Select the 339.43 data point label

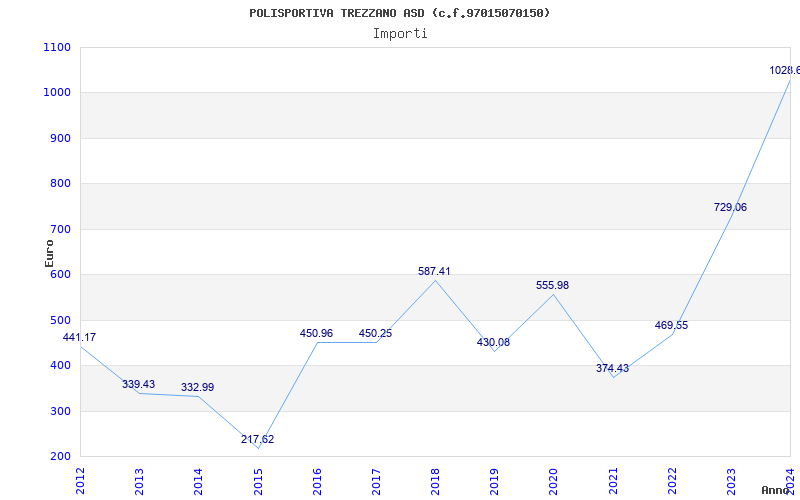coord(138,385)
